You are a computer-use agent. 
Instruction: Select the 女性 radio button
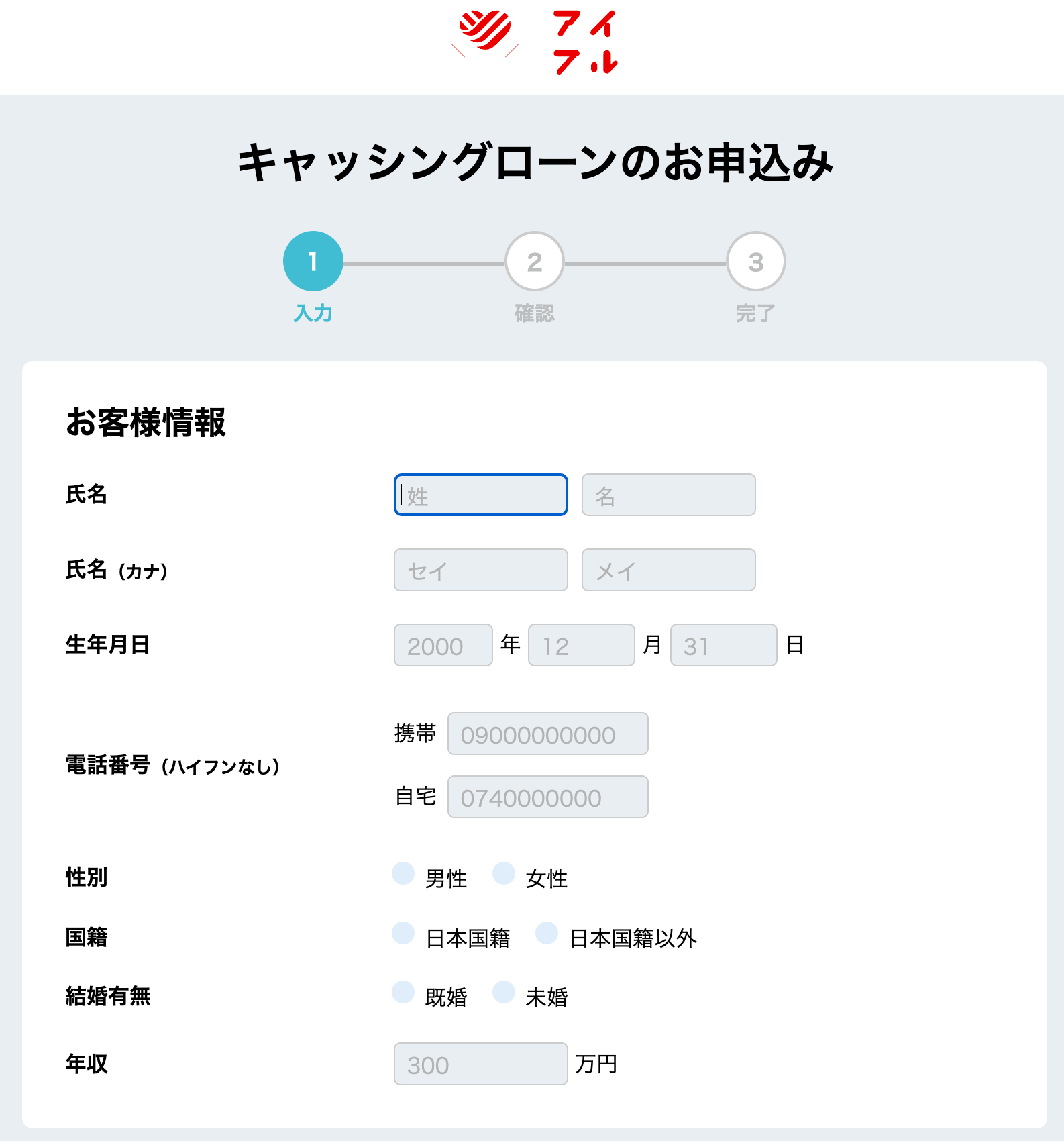point(504,873)
